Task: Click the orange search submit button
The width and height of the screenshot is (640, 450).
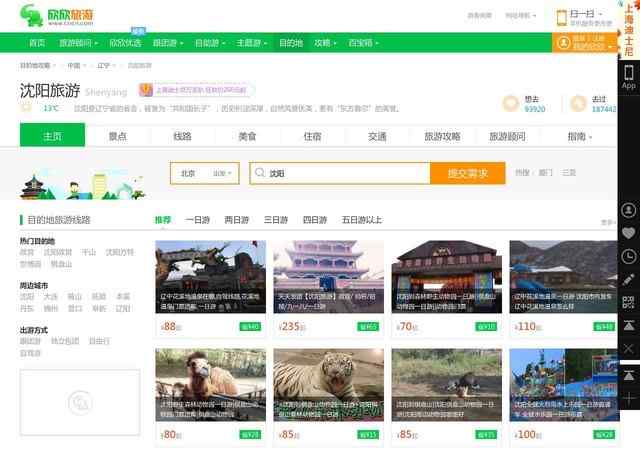Action: [468, 173]
